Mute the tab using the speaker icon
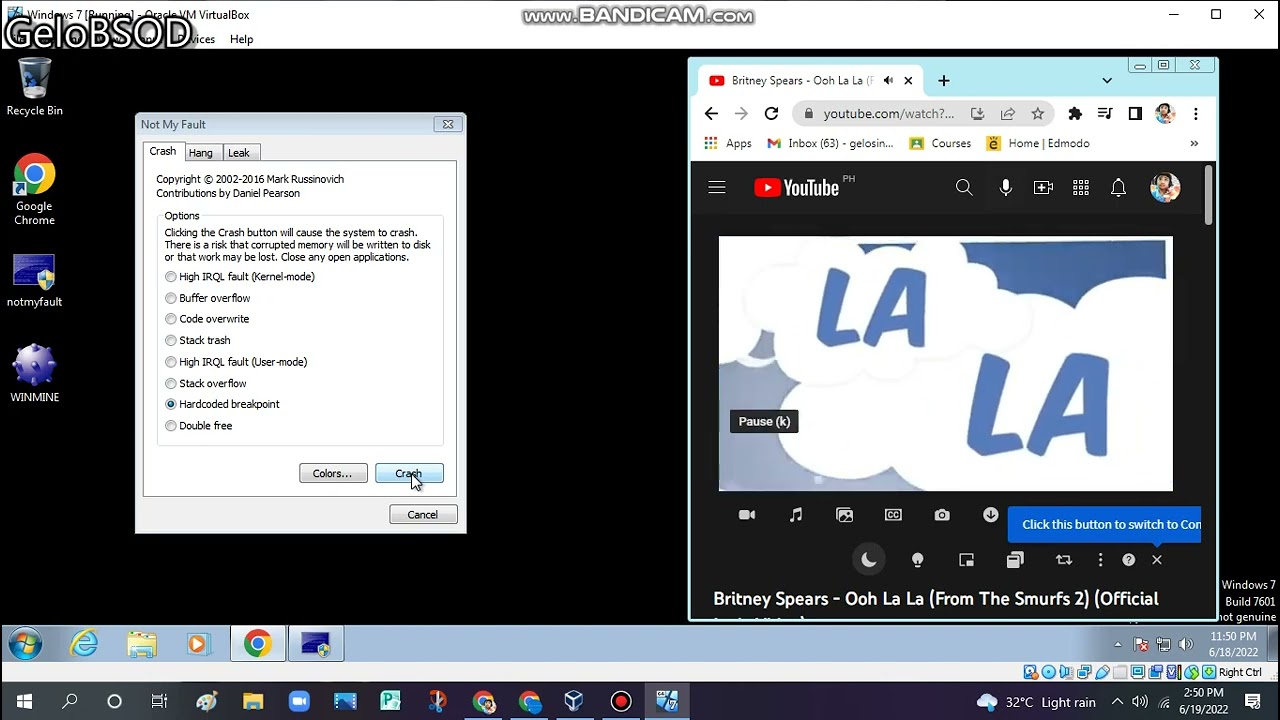The width and height of the screenshot is (1280, 720). click(x=888, y=80)
